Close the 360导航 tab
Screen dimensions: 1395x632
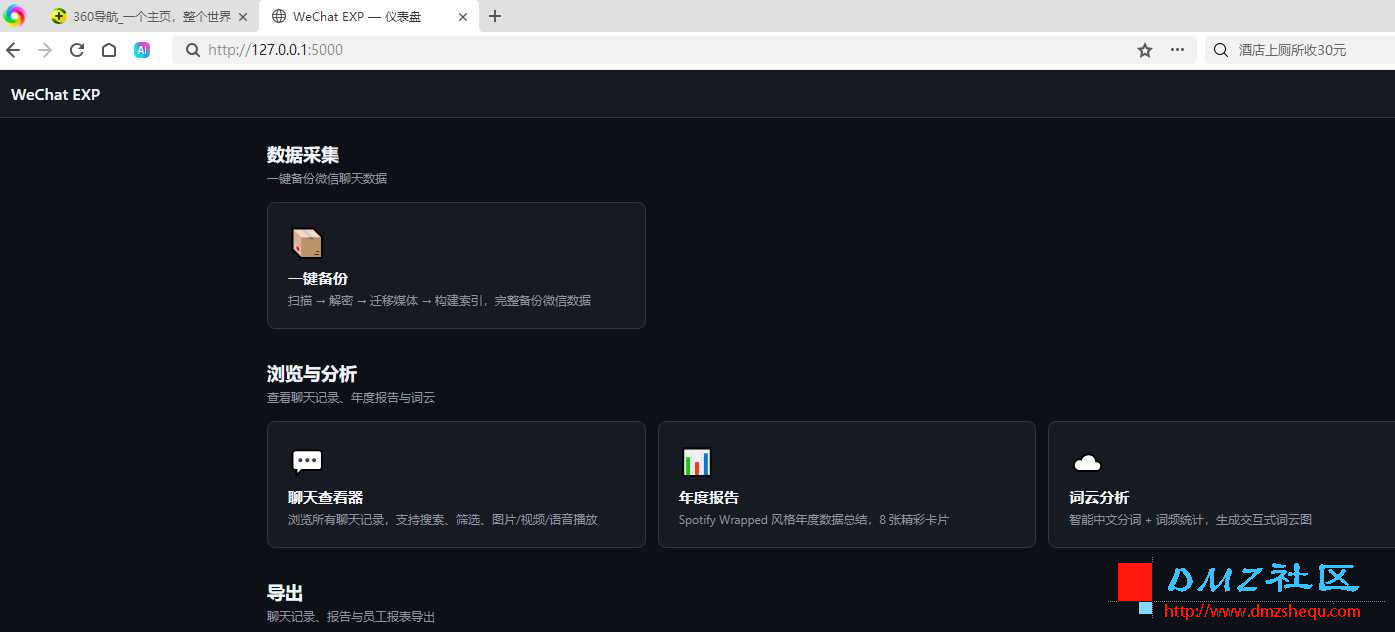pos(243,17)
